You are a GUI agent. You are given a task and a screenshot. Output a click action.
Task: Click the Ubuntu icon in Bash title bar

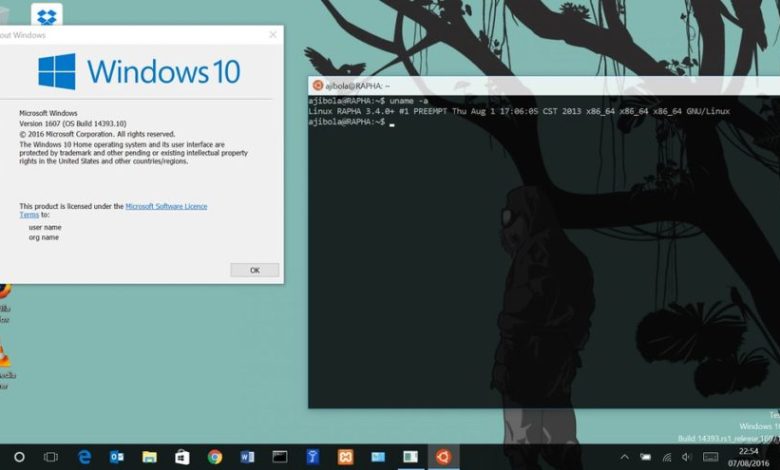tap(317, 85)
